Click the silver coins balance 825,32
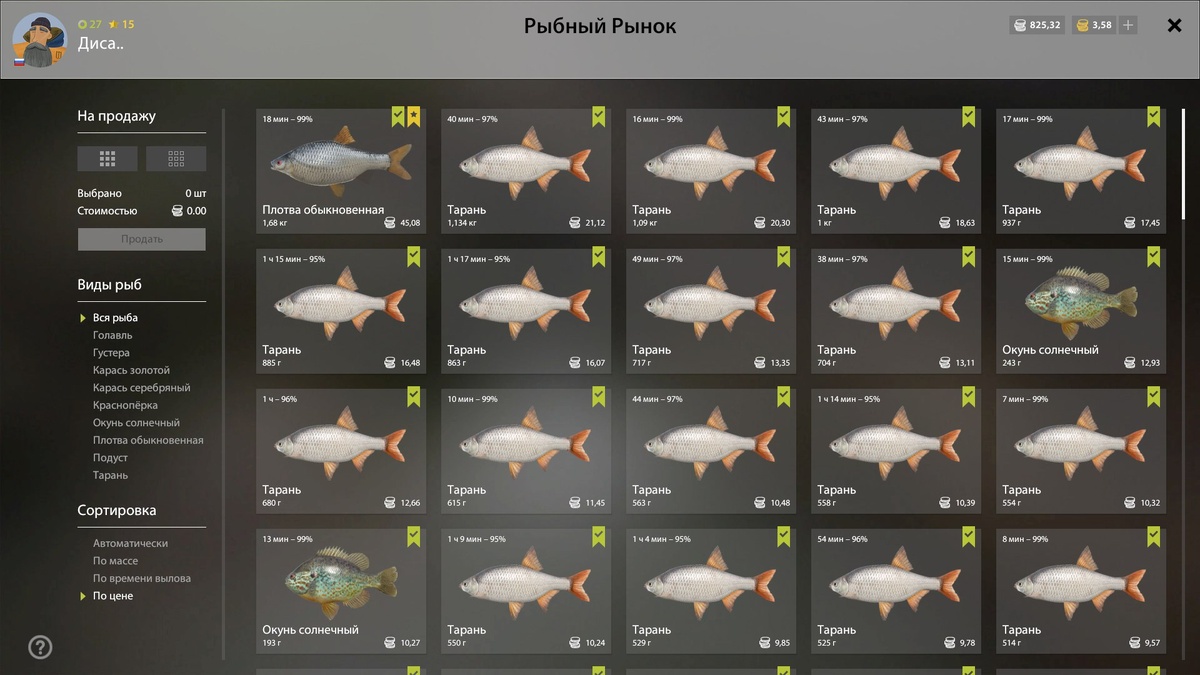 pyautogui.click(x=1037, y=25)
